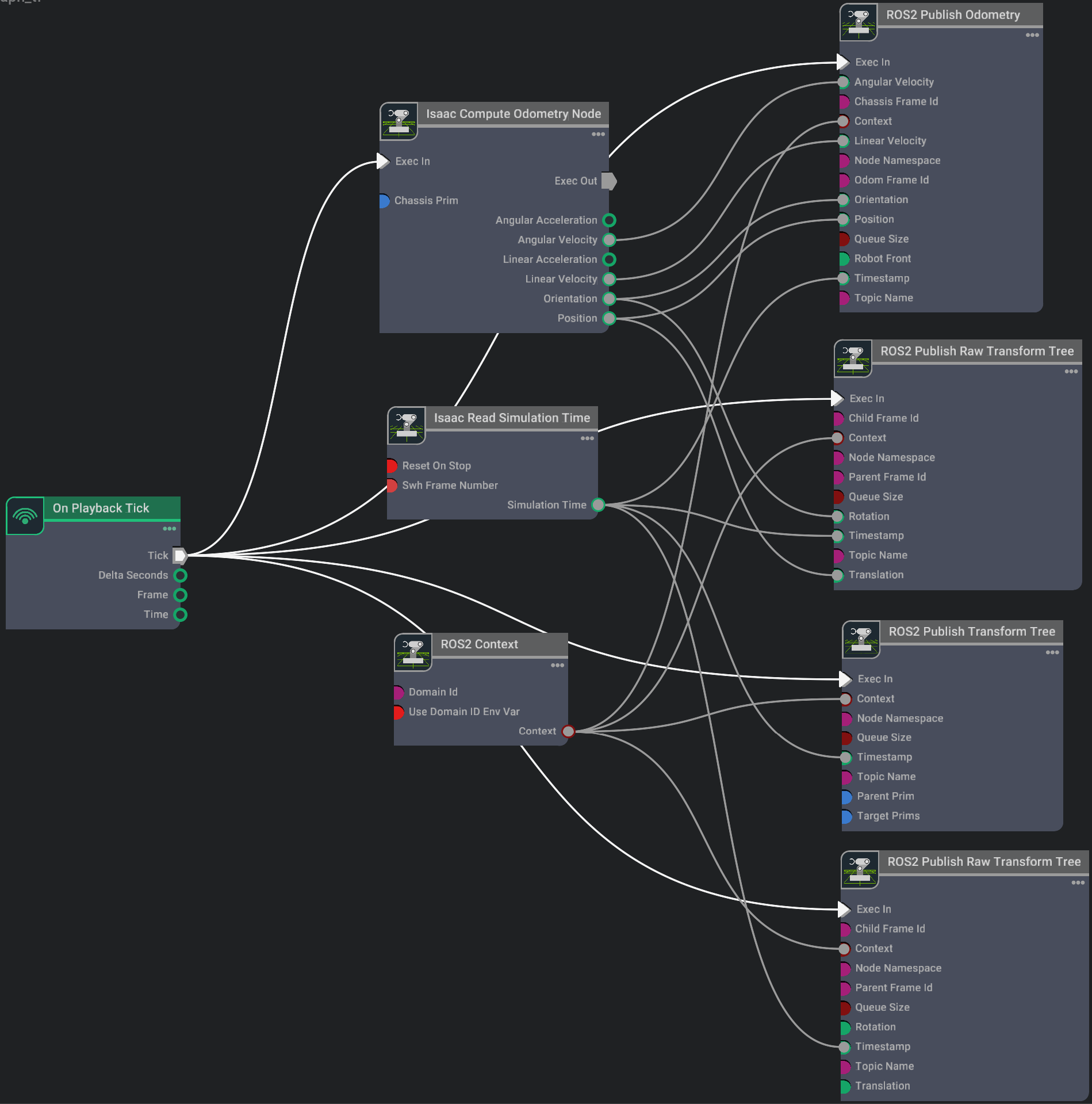Select the Frame output port

[x=181, y=595]
